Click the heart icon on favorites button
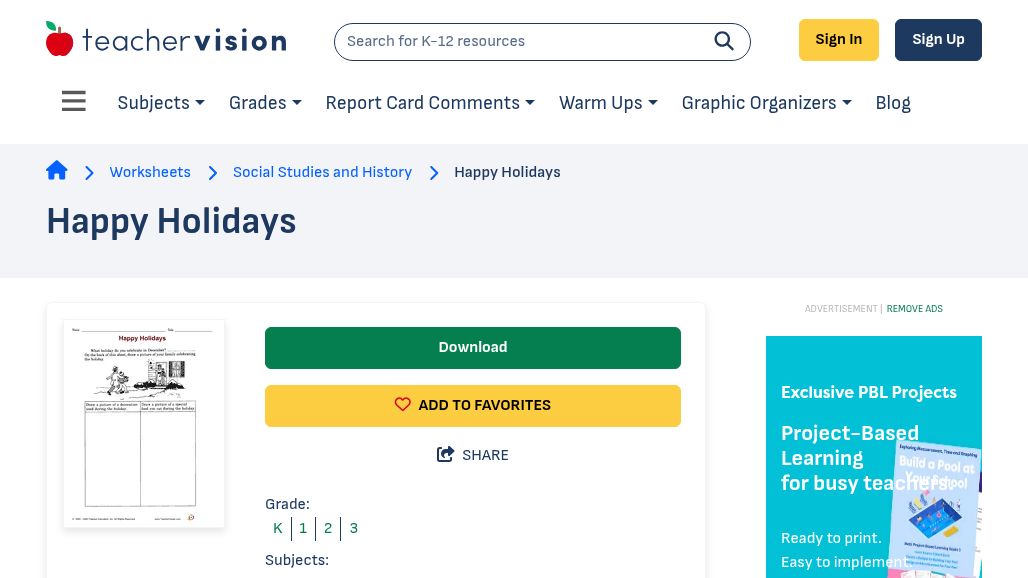Screen dimensions: 1028x578 (403, 405)
